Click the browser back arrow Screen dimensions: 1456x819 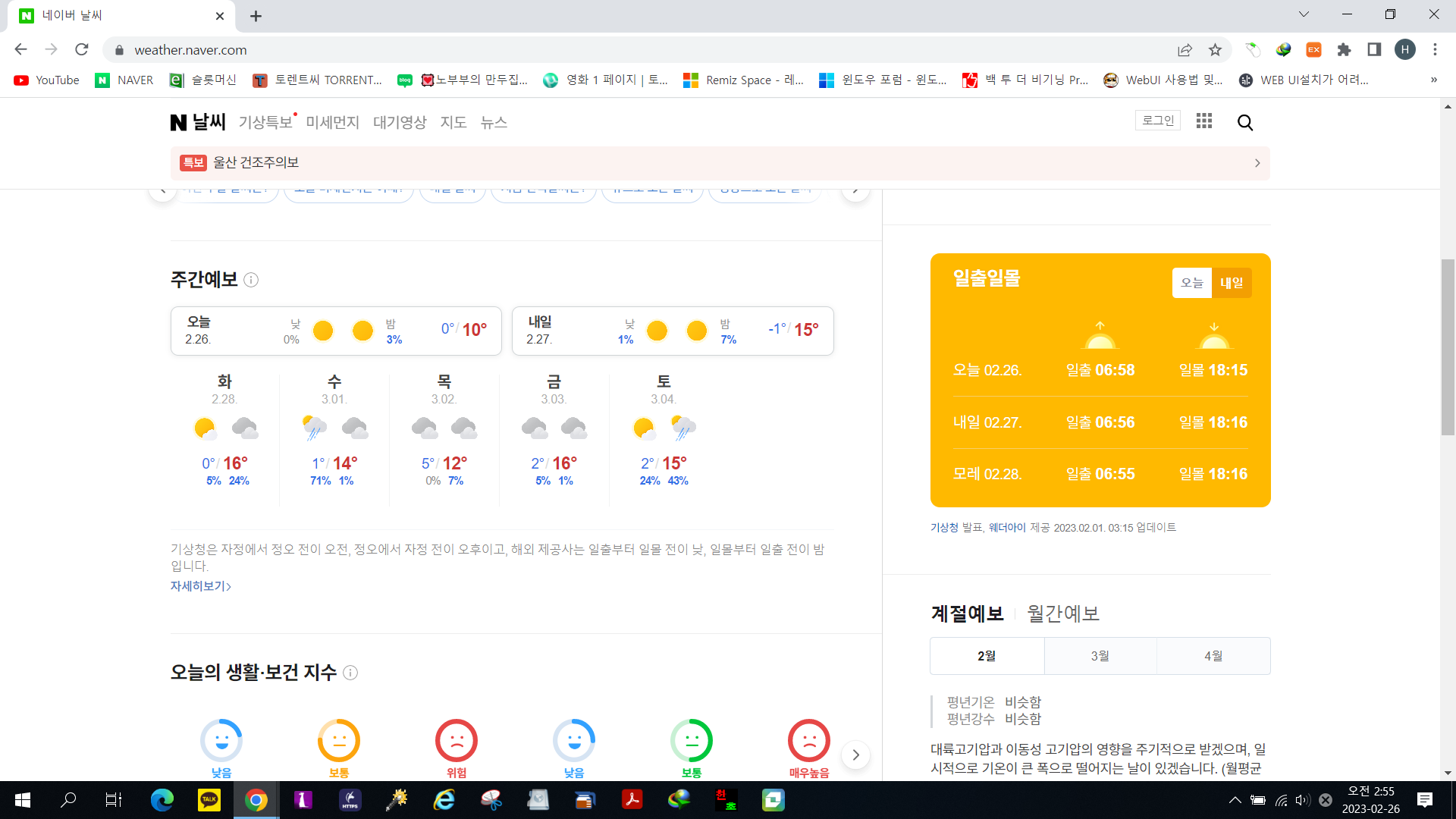pos(20,49)
